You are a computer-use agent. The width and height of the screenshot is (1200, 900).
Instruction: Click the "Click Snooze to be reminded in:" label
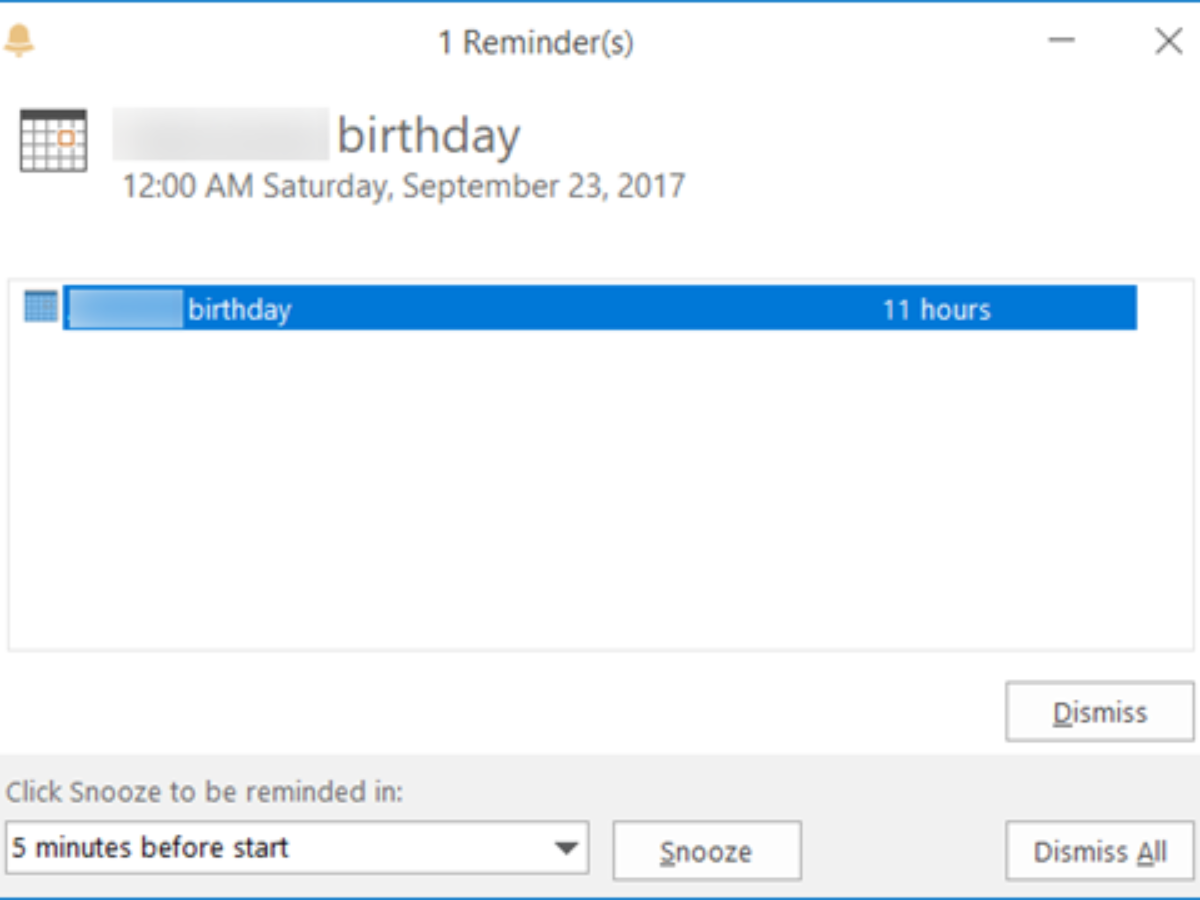click(x=205, y=792)
